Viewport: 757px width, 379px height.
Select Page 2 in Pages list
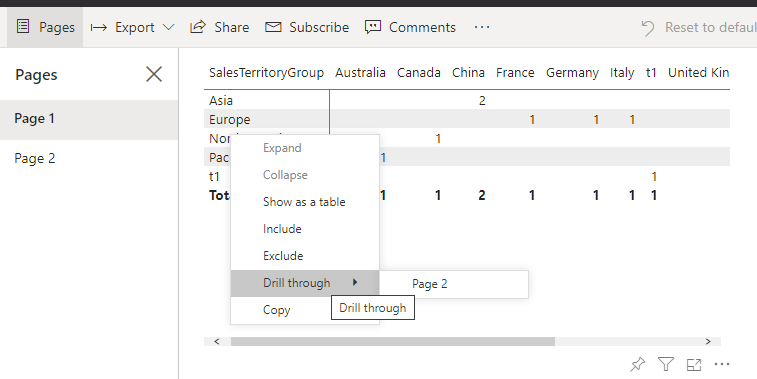[x=89, y=158]
